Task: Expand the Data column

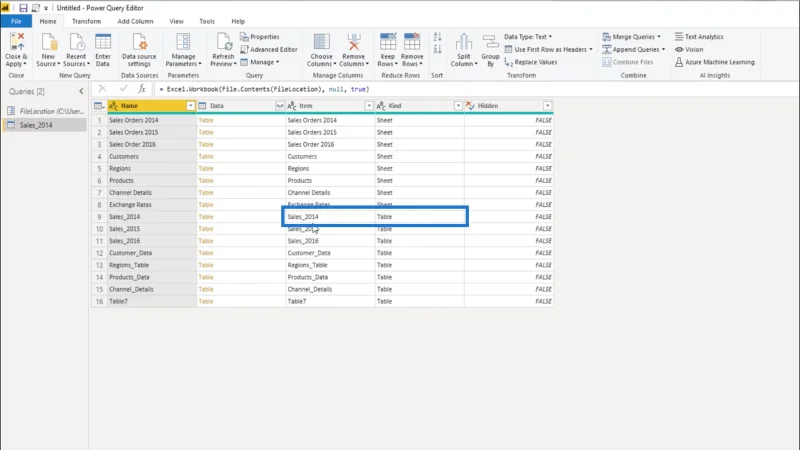Action: pyautogui.click(x=280, y=106)
